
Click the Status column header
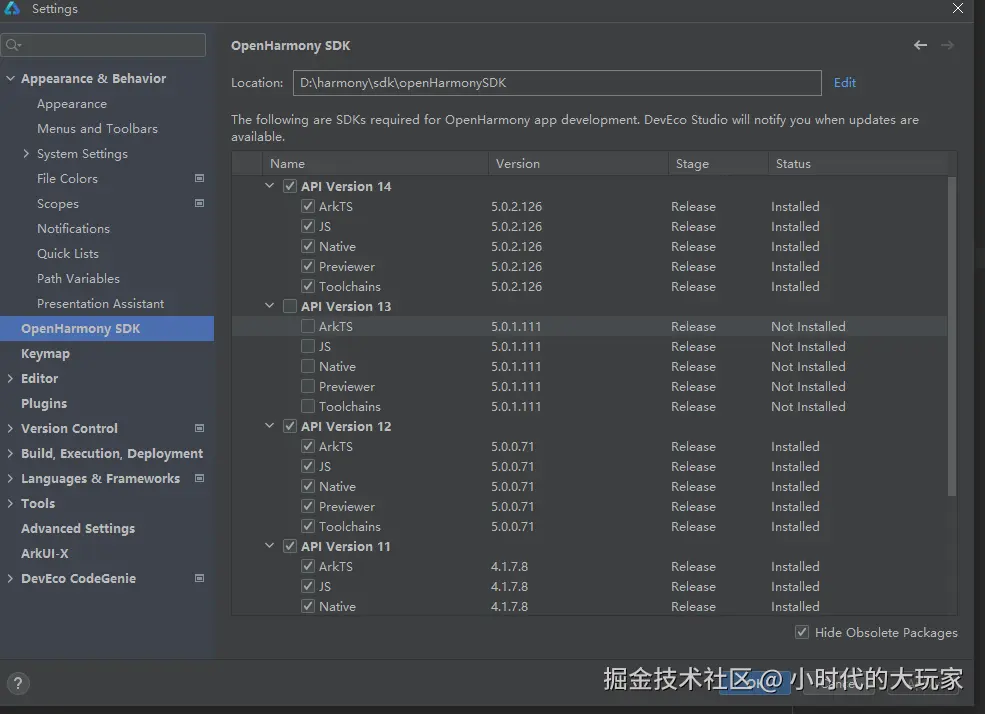tap(858, 163)
